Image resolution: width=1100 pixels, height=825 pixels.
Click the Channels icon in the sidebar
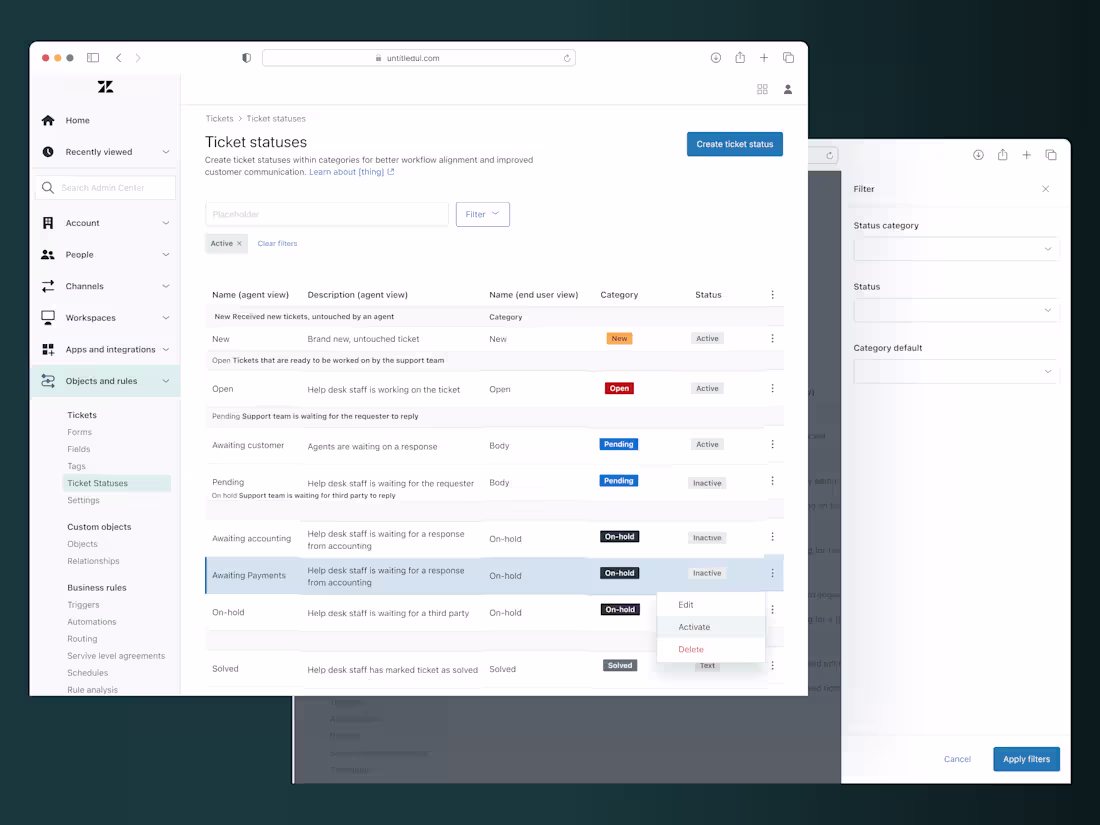point(48,286)
